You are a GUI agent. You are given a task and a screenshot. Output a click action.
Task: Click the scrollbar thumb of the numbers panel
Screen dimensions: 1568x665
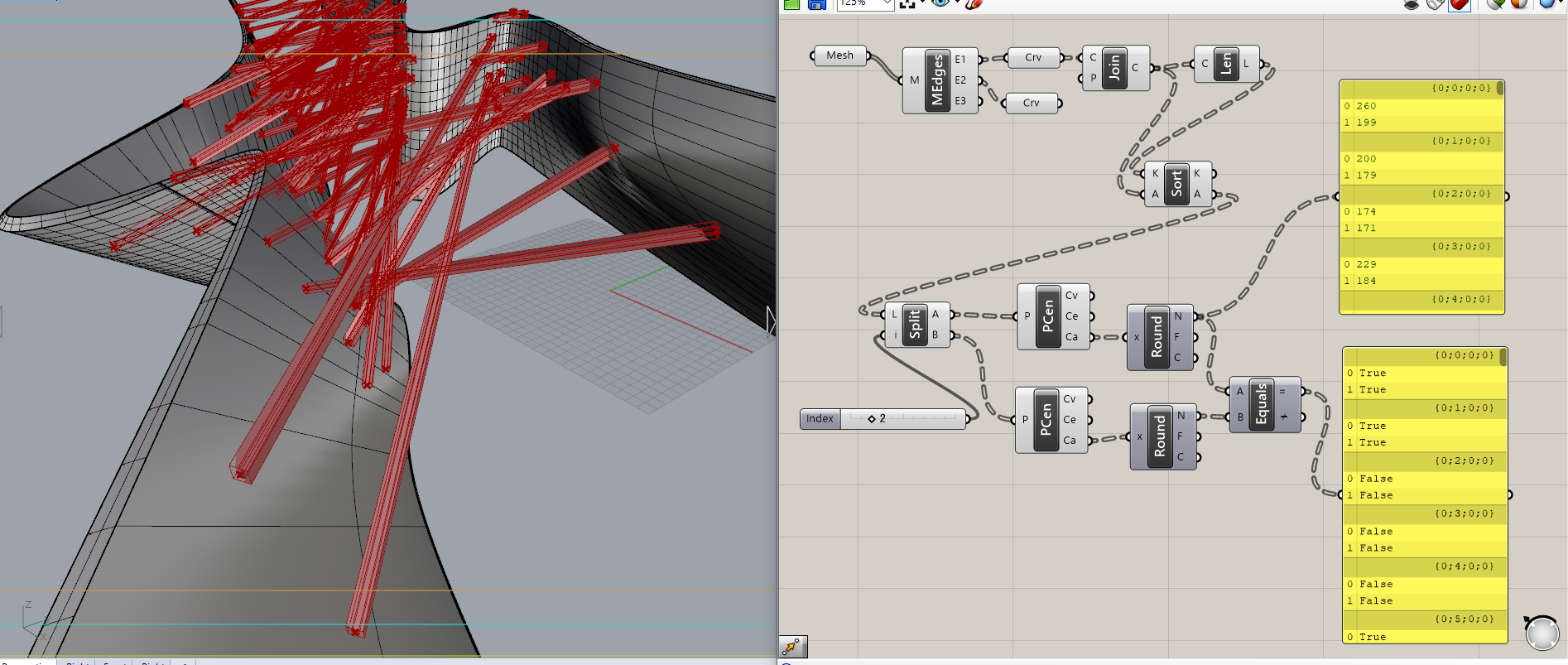tap(1500, 88)
